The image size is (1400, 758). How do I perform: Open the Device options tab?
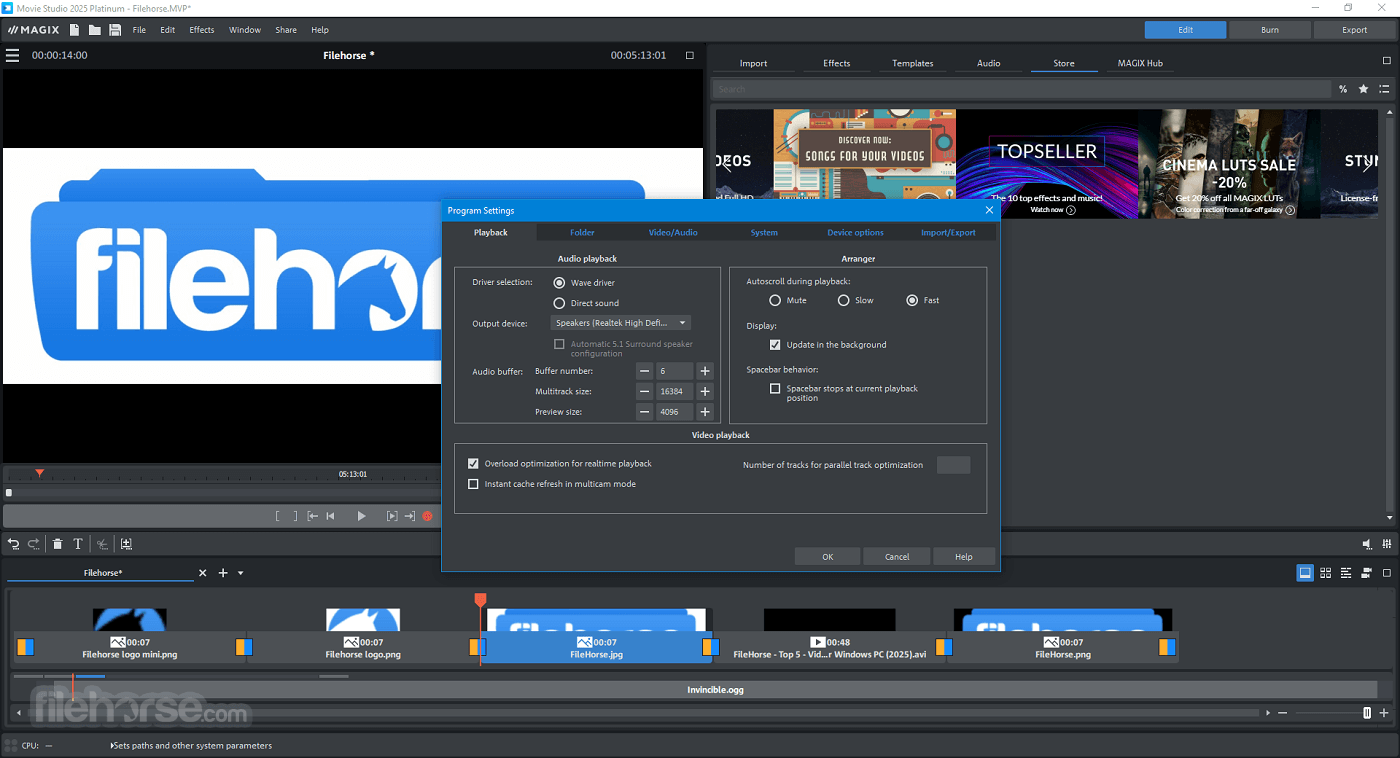[855, 232]
